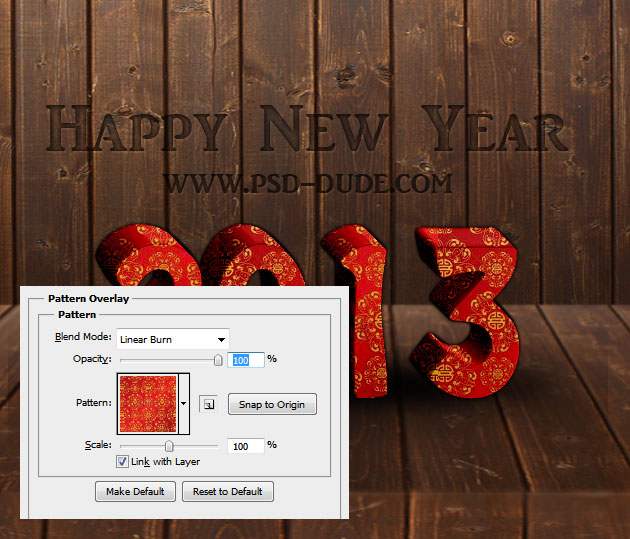The height and width of the screenshot is (539, 630).
Task: Select the red pattern swatch thumbnail
Action: tap(147, 404)
